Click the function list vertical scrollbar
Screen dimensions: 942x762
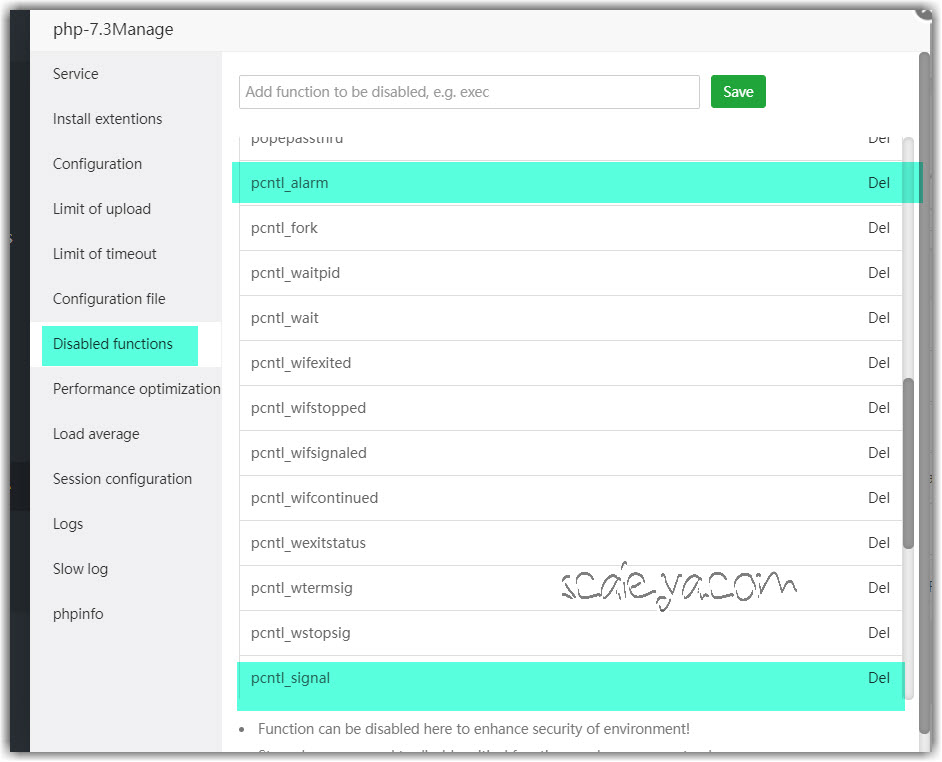(x=908, y=462)
